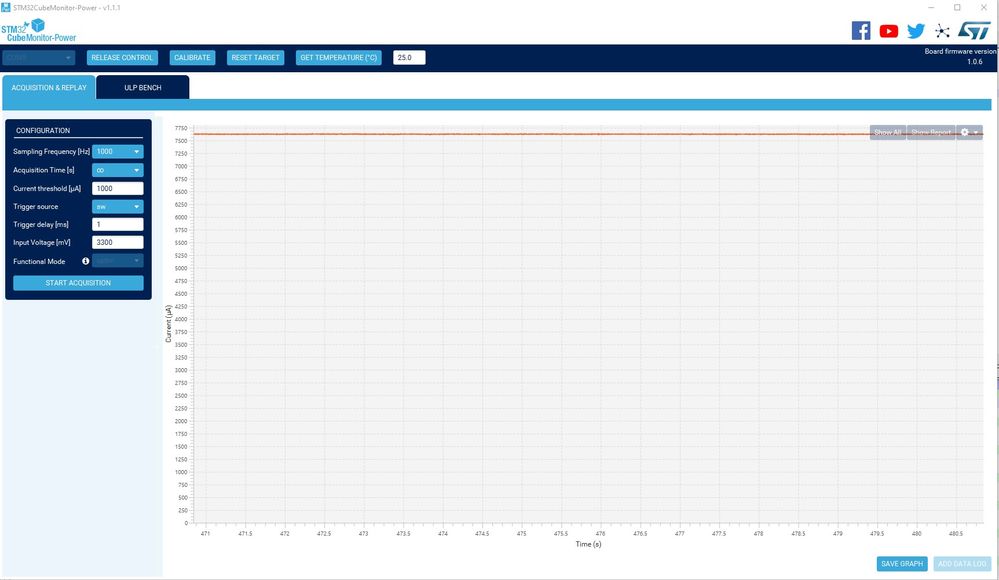Click the ST community network icon
This screenshot has width=999, height=580.
[942, 31]
